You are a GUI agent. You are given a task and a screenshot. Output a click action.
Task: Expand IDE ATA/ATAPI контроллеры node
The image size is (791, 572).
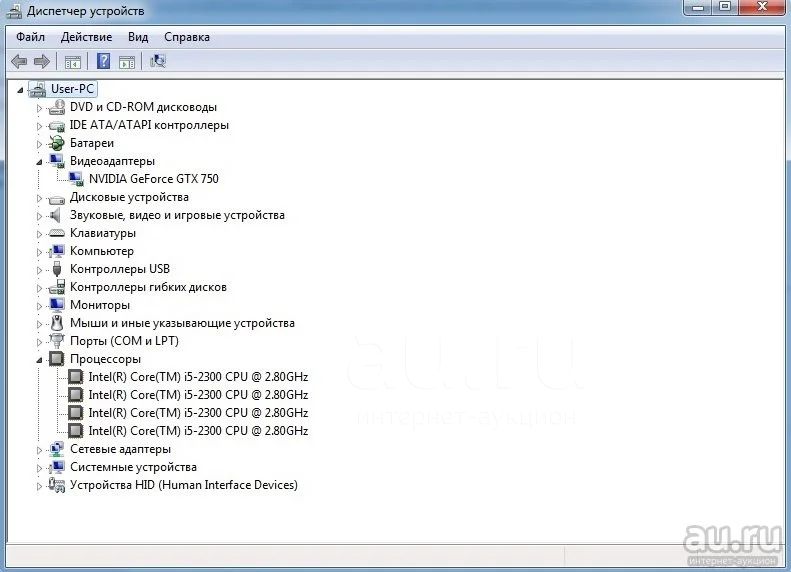tap(39, 126)
